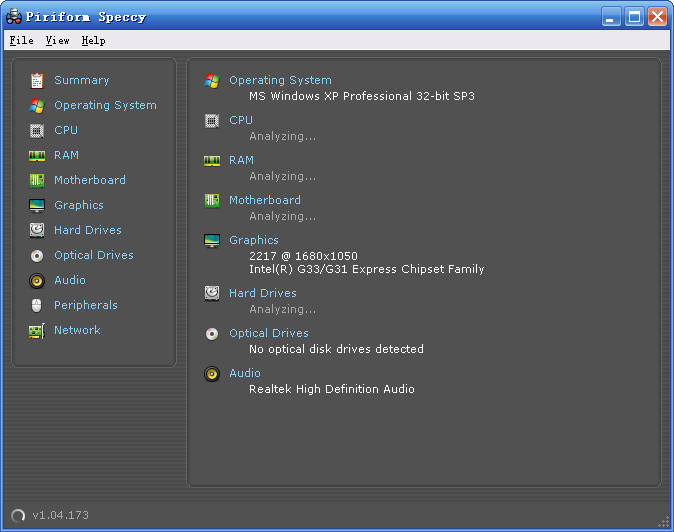Open the File menu

click(21, 41)
